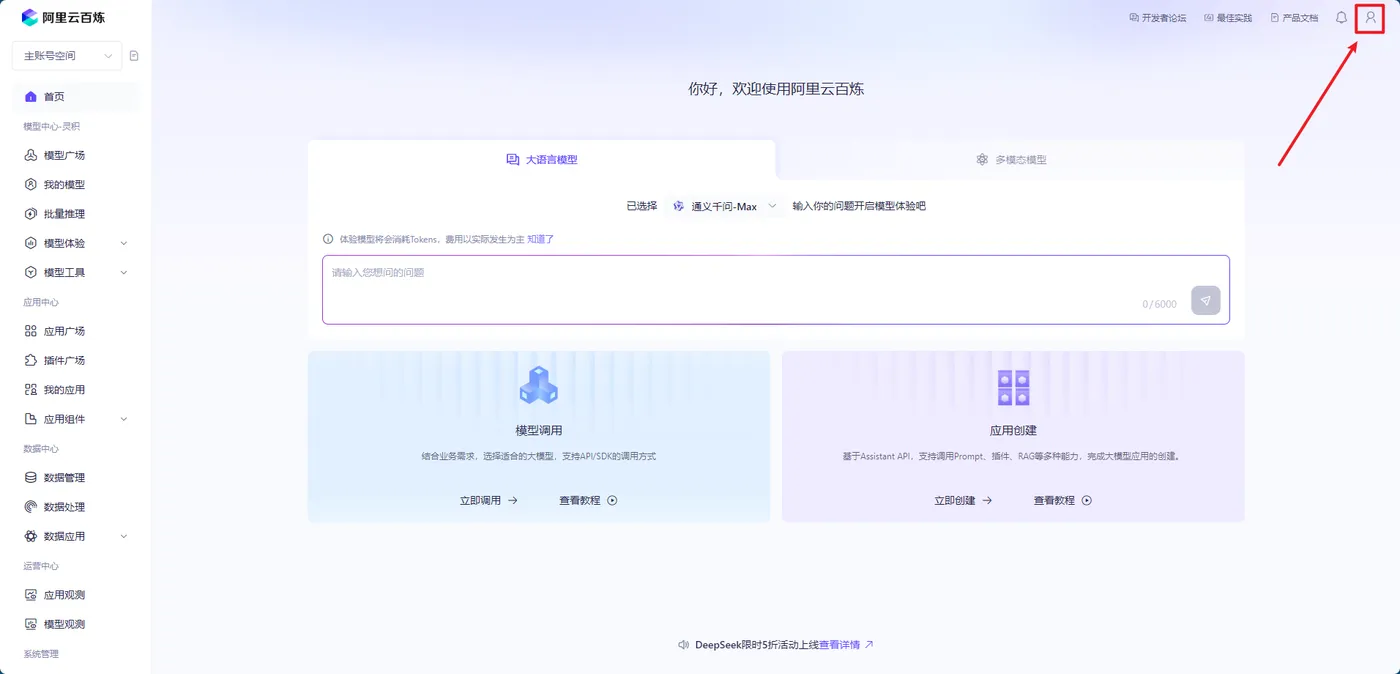Dismiss the token notice with 知道了

click(540, 239)
